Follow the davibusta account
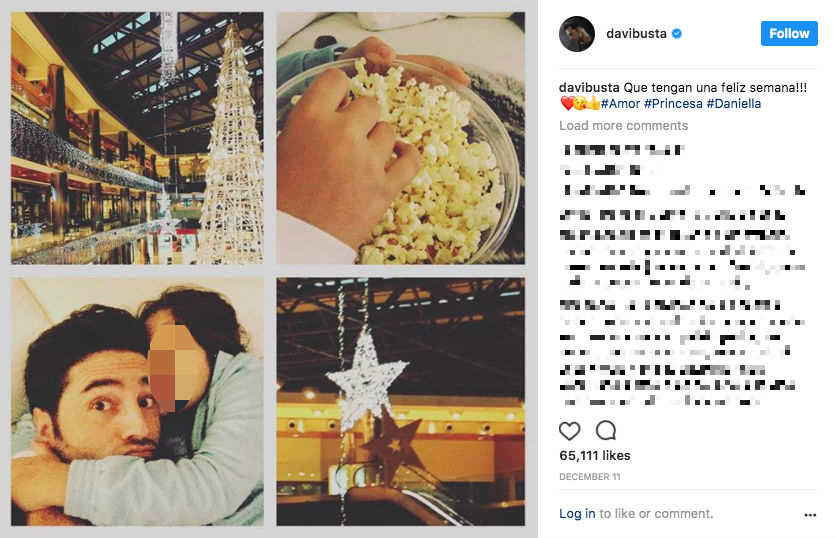 pos(789,34)
